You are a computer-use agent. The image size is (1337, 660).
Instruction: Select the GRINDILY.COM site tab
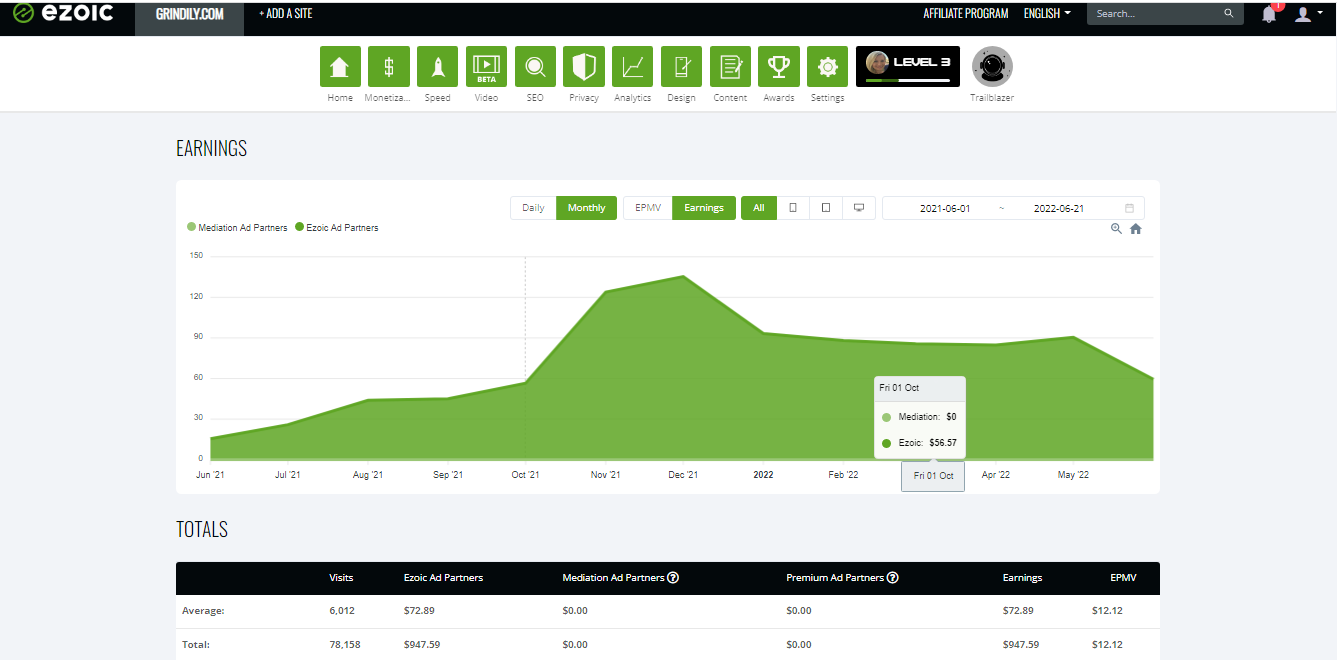click(190, 14)
